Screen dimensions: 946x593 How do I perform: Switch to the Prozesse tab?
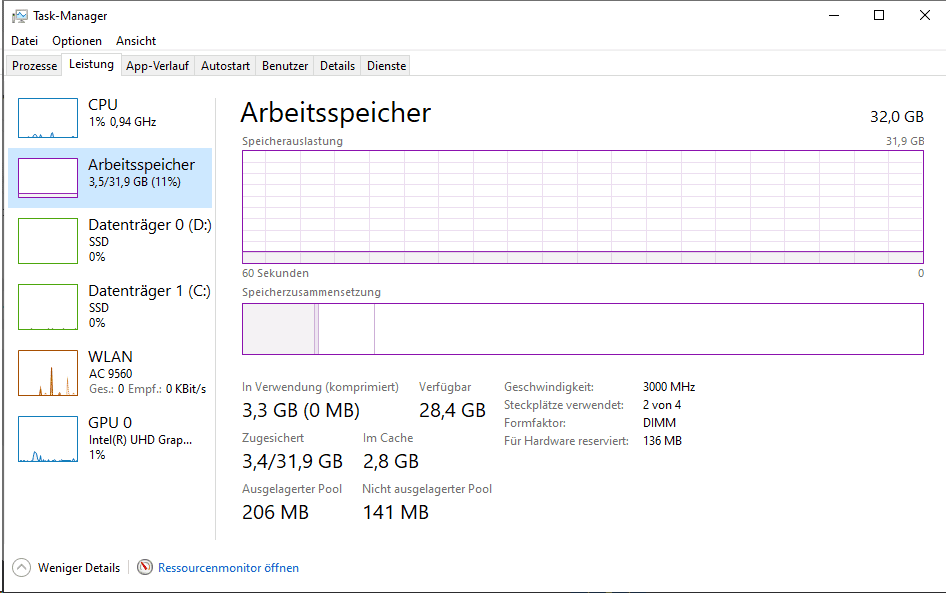coord(34,66)
